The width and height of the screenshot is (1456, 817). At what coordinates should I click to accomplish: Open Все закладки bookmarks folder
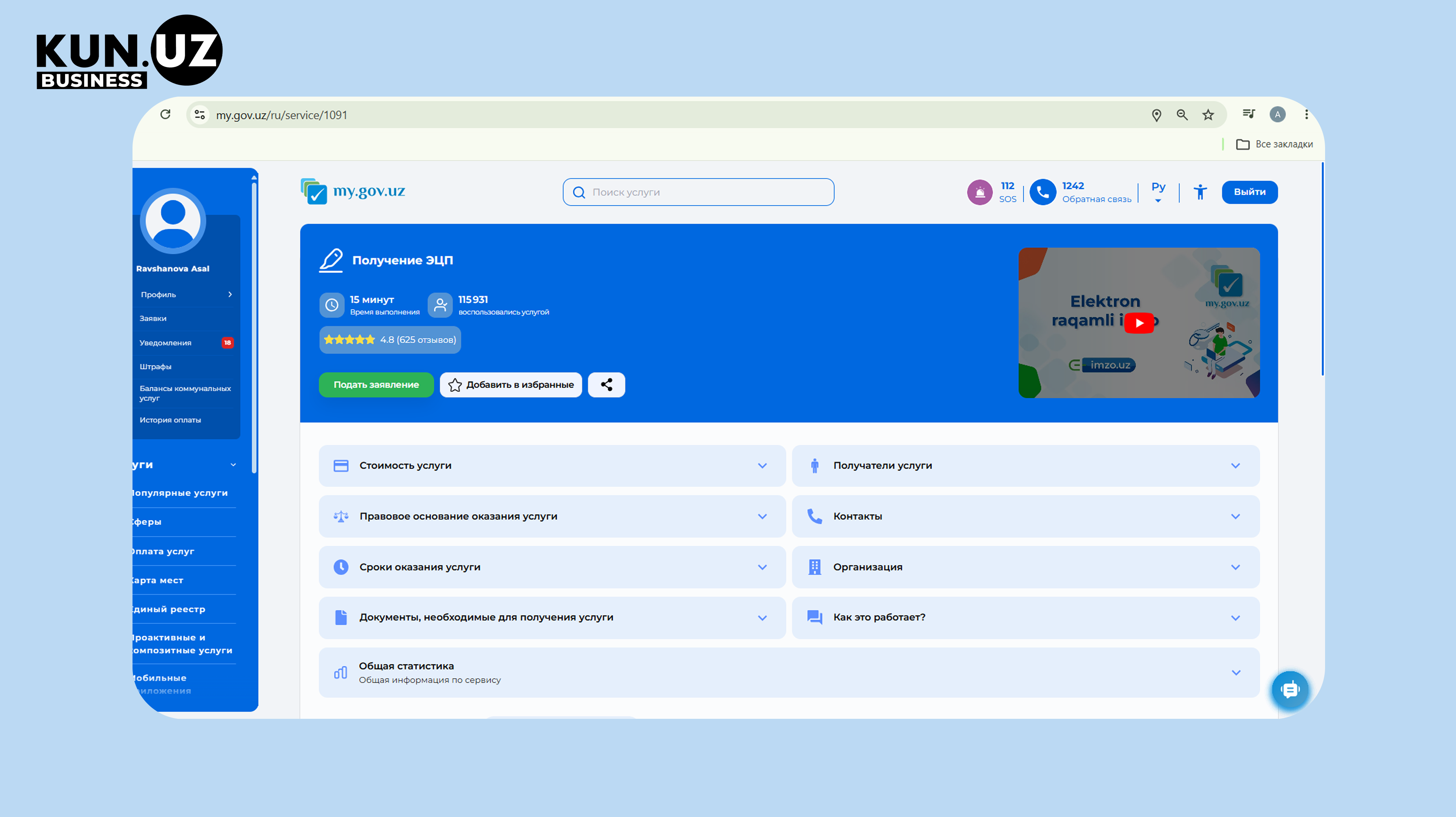(1275, 144)
